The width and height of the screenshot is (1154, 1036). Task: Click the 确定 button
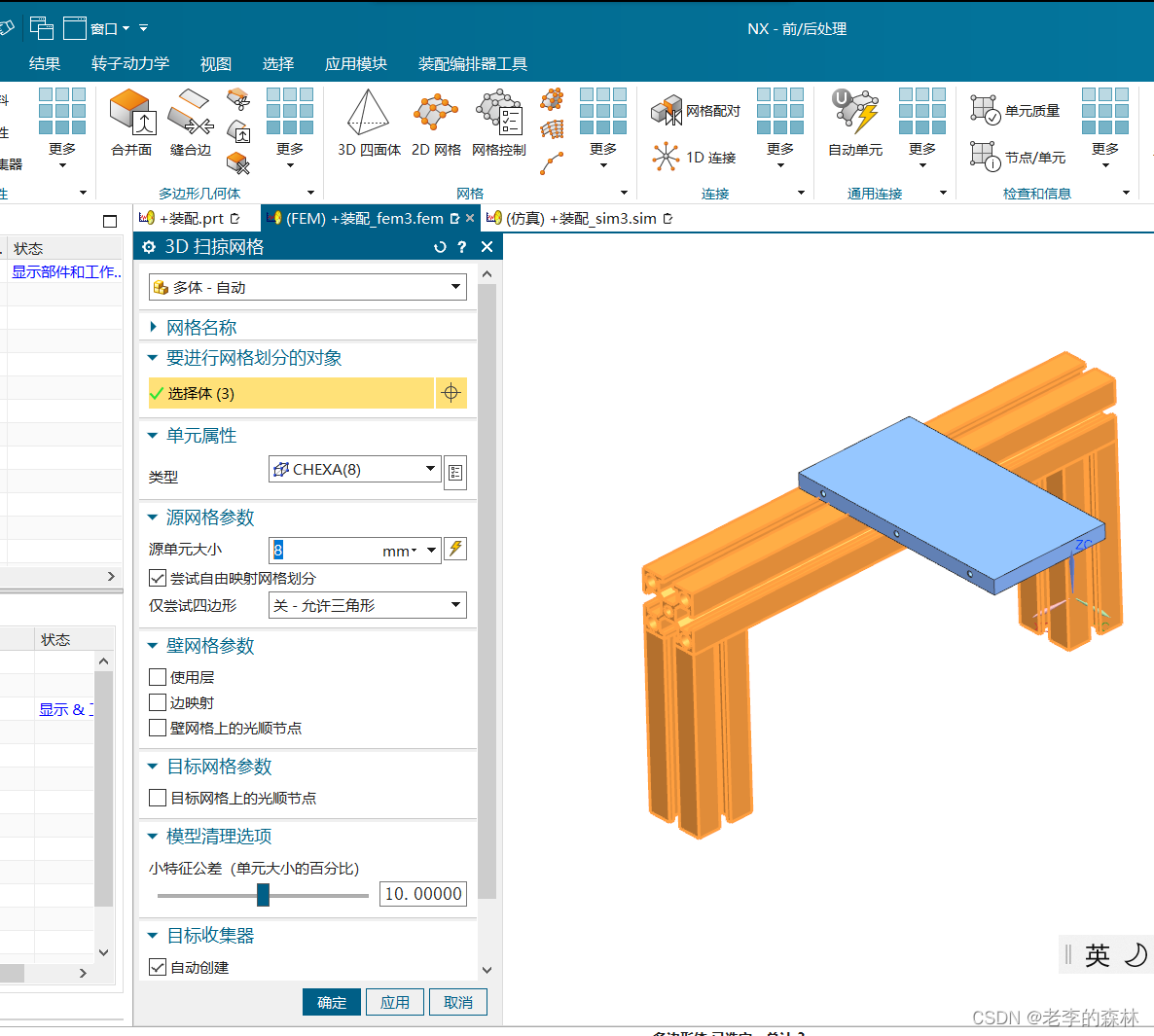coord(331,1002)
